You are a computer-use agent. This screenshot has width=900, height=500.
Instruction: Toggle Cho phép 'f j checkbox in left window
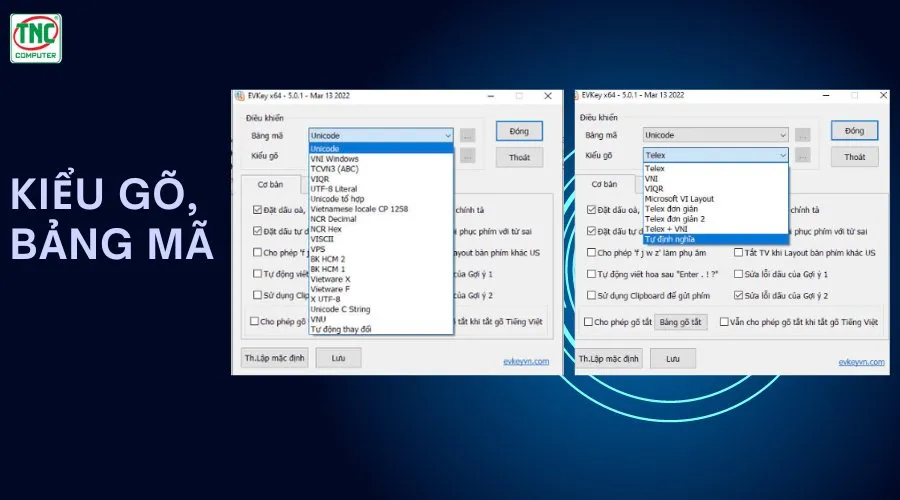(x=257, y=253)
